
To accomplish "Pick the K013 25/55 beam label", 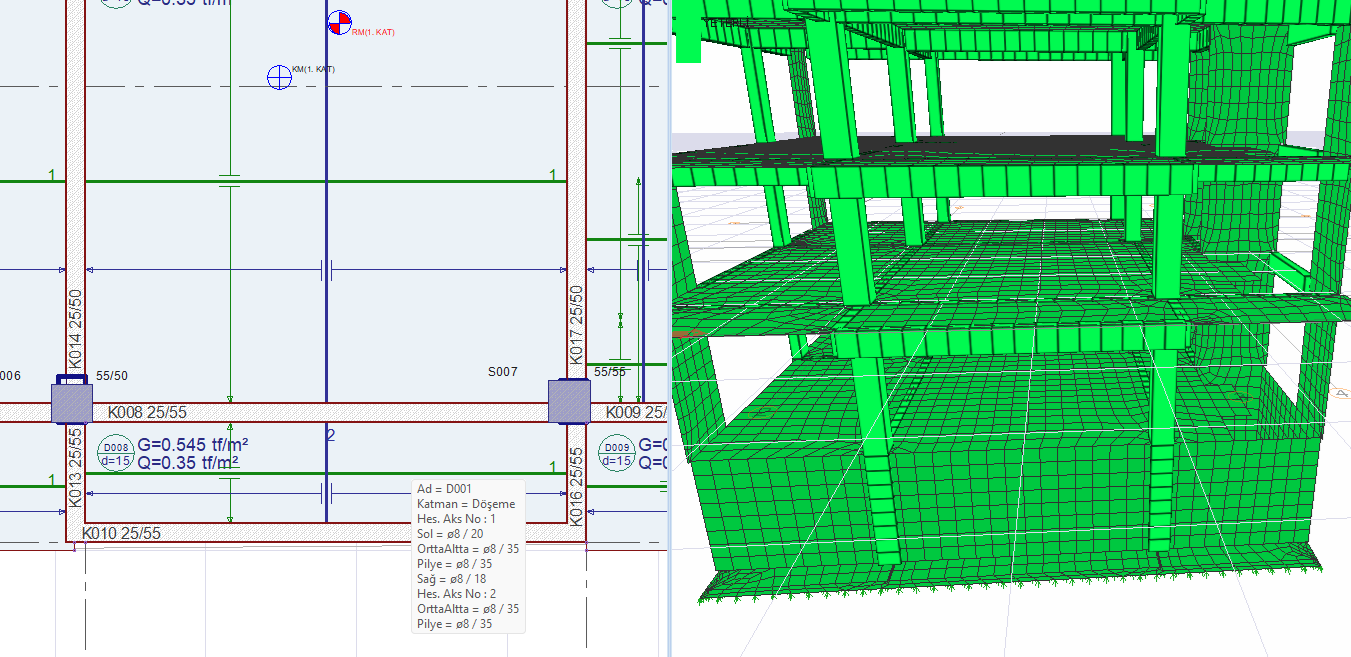I will (75, 468).
